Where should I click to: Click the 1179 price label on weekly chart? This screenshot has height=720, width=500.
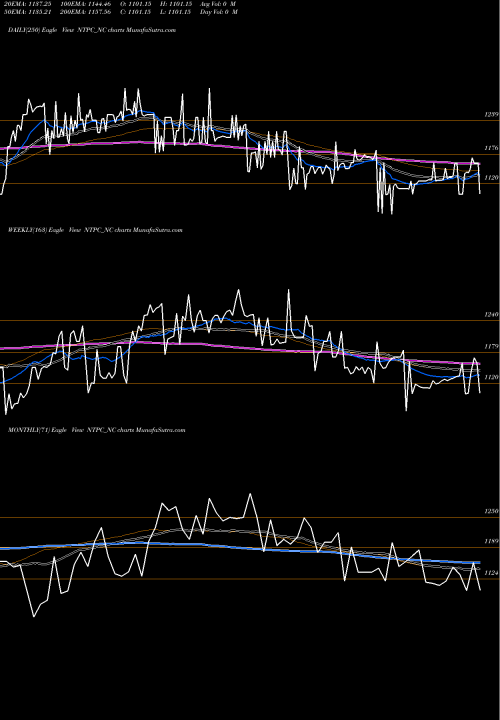491,347
